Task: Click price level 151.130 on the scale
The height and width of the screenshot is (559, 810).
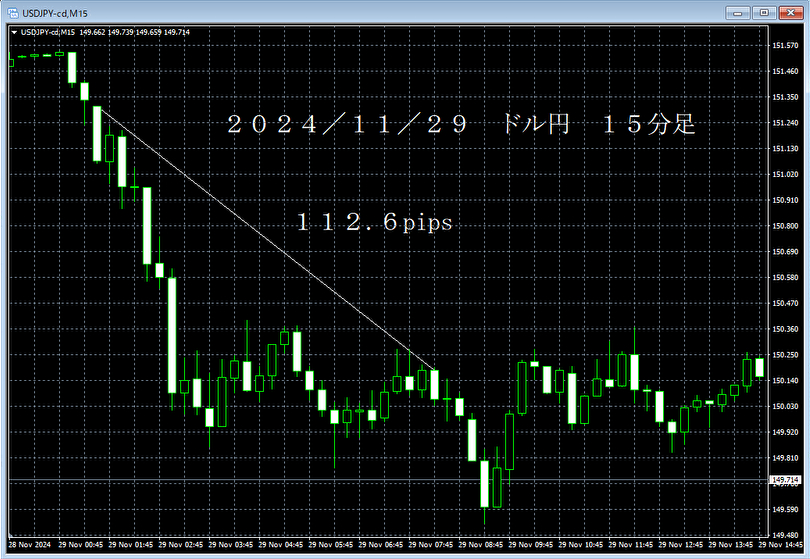Action: tap(785, 149)
